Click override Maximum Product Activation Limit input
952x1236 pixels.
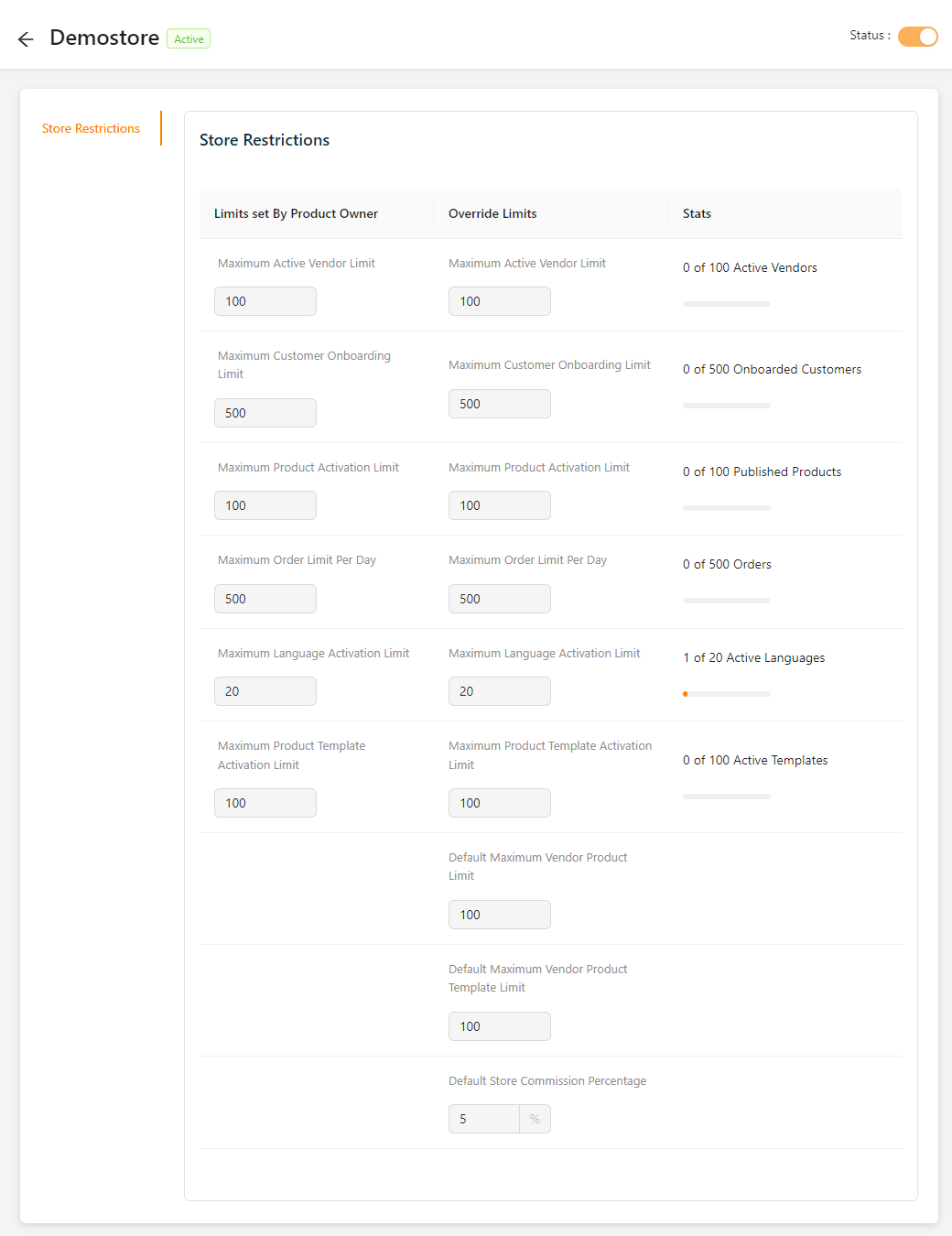499,505
